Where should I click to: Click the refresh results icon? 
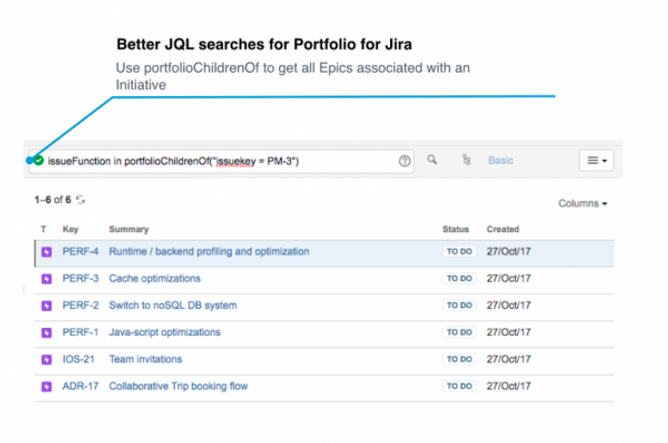[82, 200]
